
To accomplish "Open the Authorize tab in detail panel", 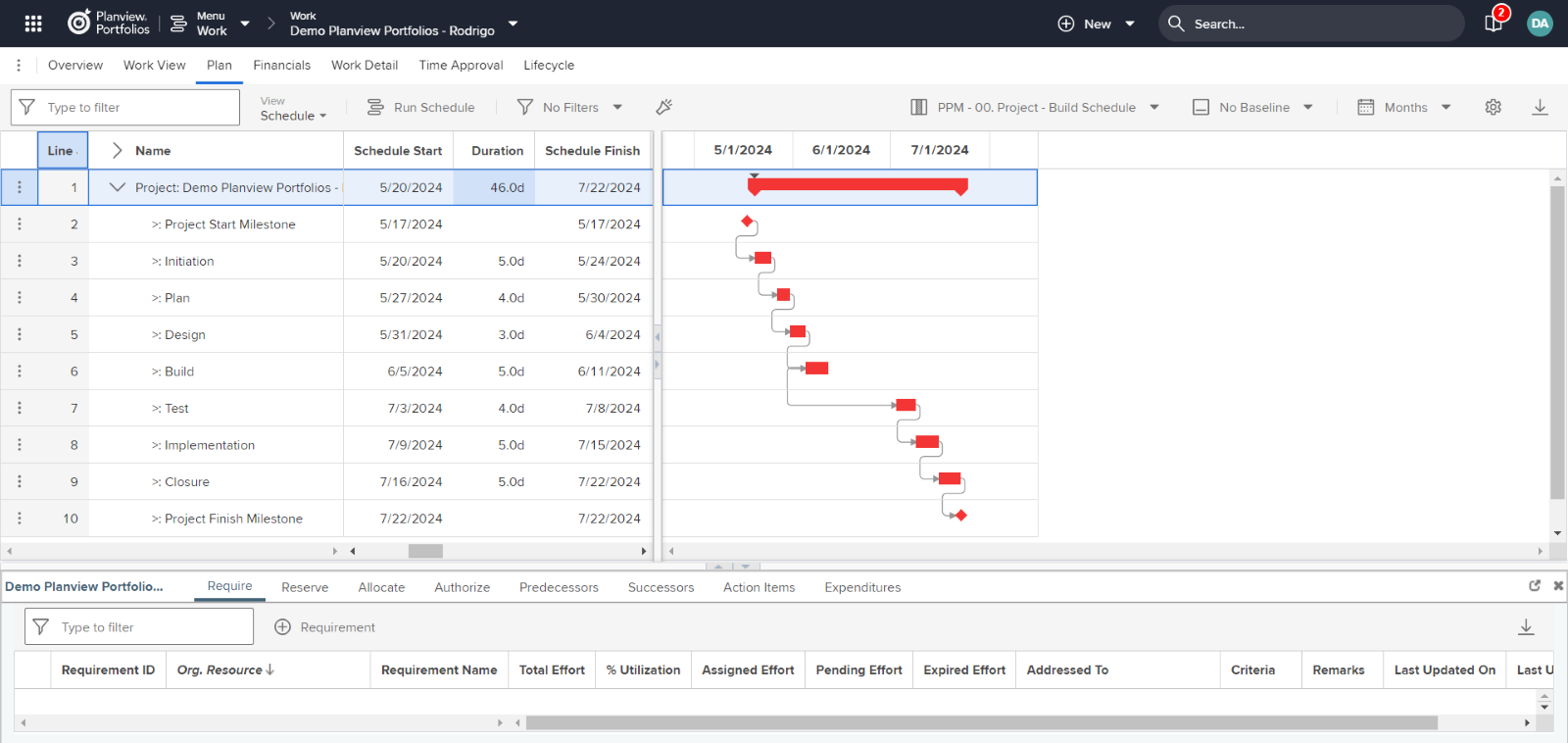I will pos(462,587).
